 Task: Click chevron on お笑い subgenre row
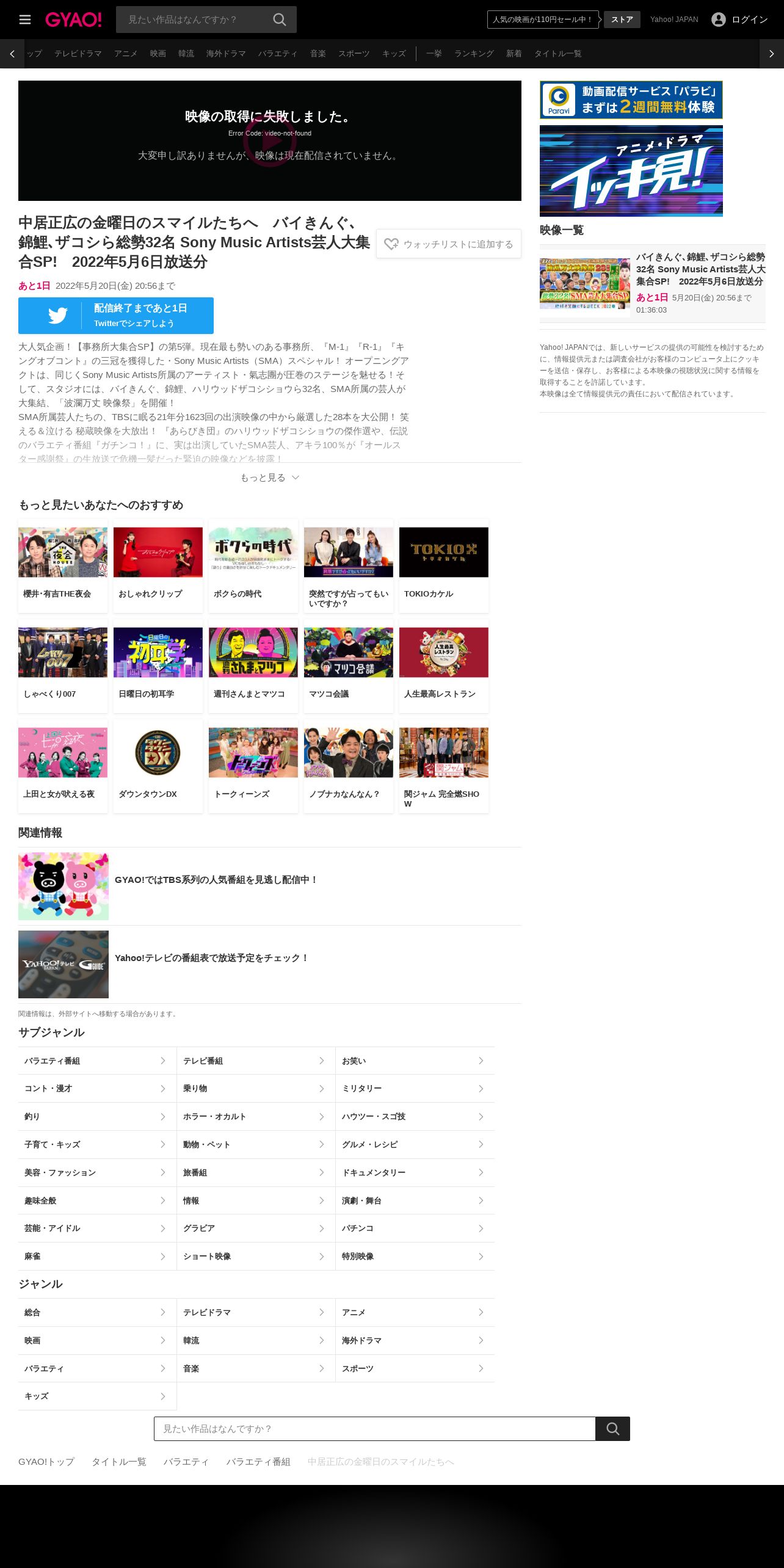[x=481, y=1061]
